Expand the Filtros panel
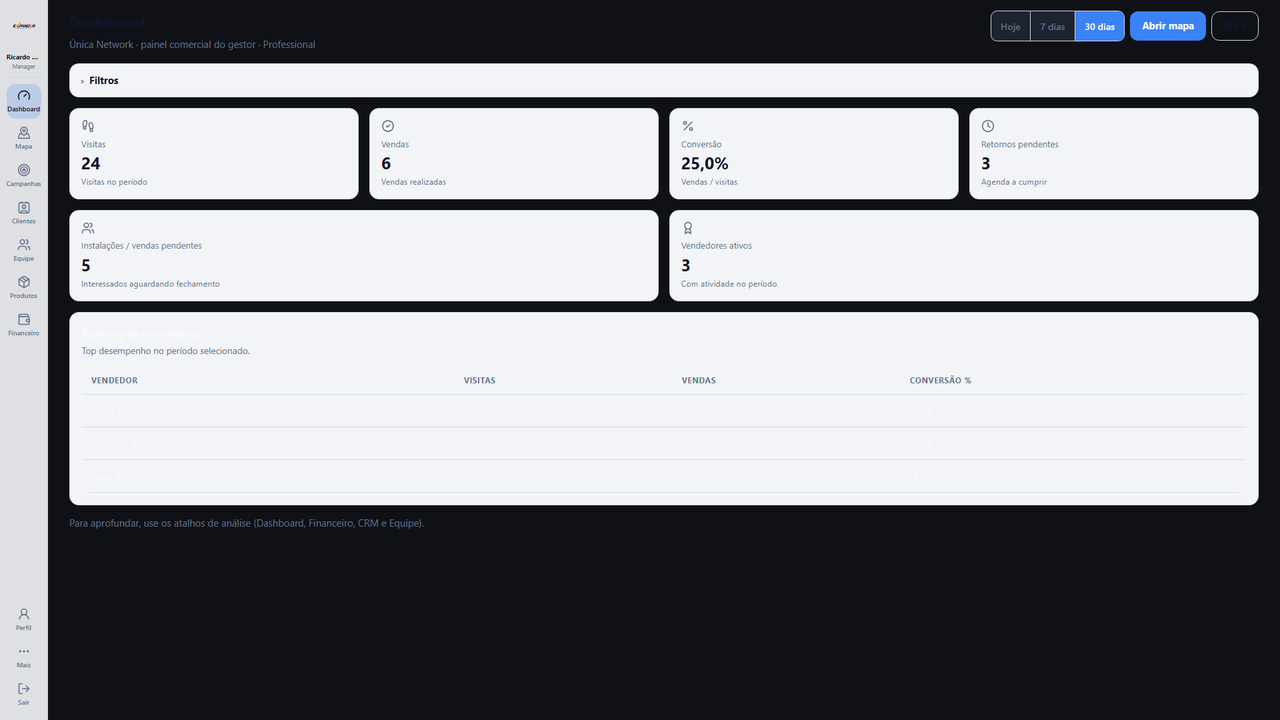 tap(663, 80)
